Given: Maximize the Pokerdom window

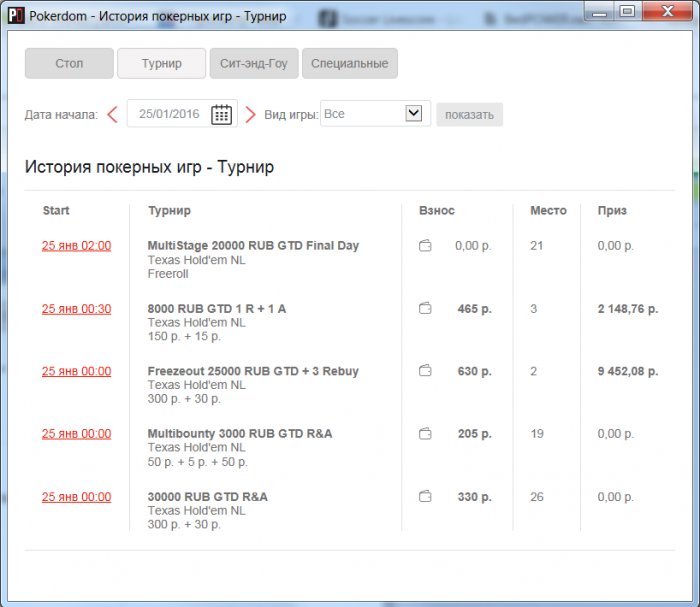Looking at the screenshot, I should click(627, 12).
